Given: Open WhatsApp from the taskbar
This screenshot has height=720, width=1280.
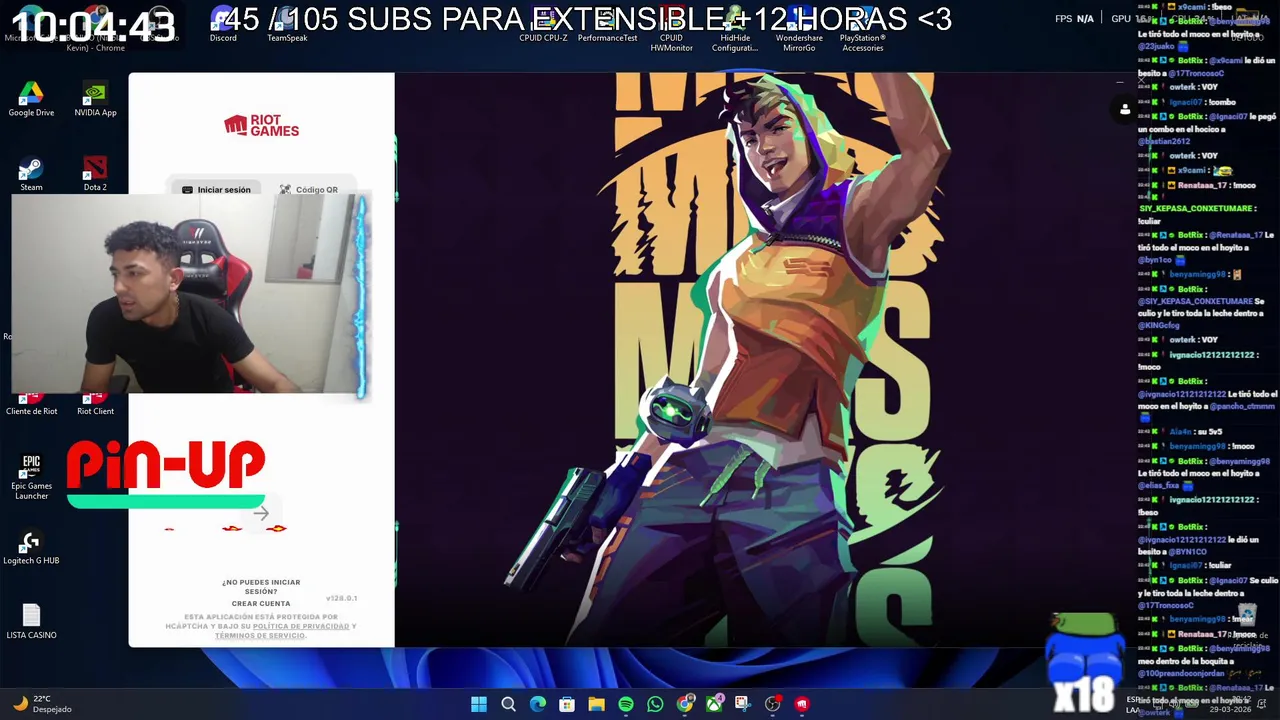Looking at the screenshot, I should (655, 704).
